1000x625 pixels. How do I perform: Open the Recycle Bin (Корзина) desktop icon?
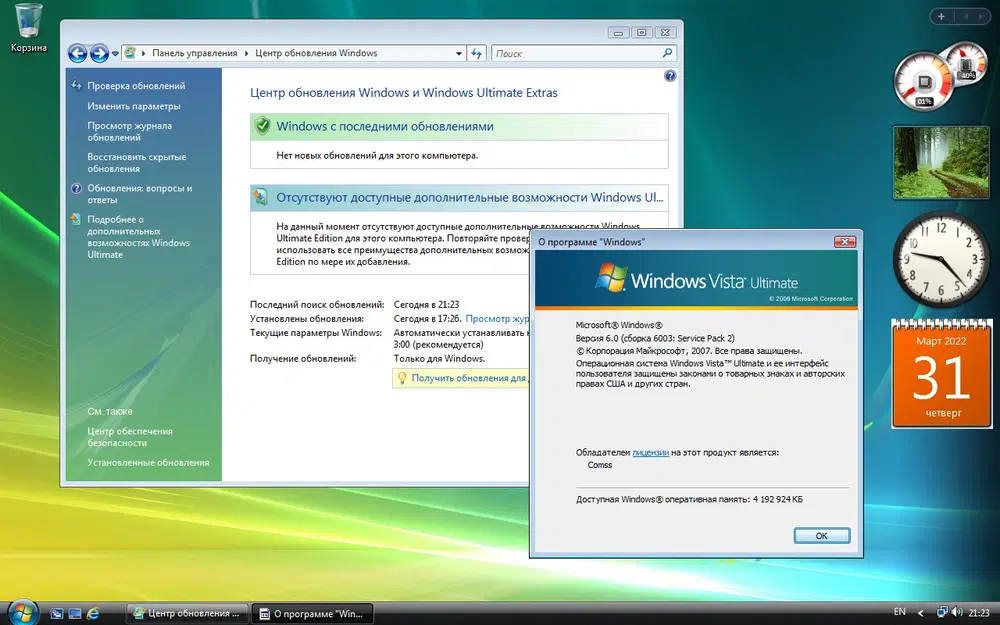(x=29, y=27)
